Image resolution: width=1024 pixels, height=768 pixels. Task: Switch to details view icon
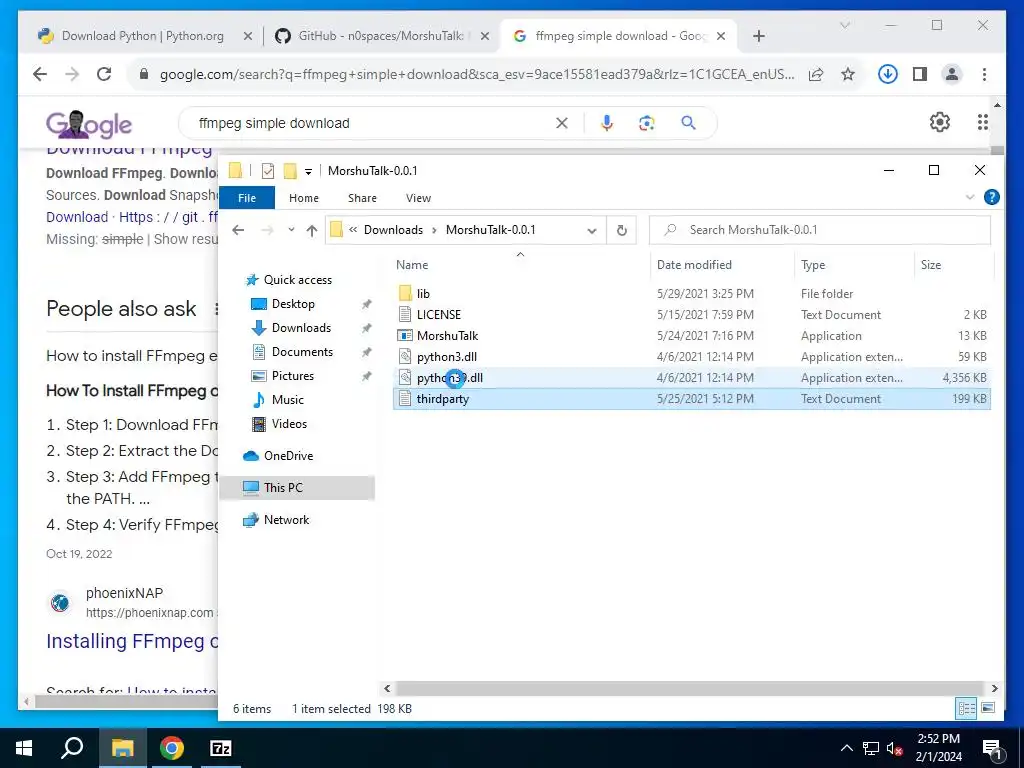point(966,708)
